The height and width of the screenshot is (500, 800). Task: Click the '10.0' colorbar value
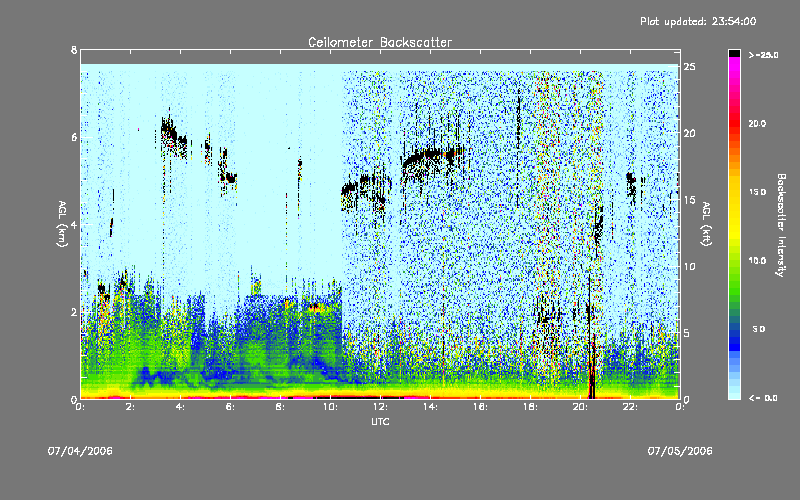point(757,261)
